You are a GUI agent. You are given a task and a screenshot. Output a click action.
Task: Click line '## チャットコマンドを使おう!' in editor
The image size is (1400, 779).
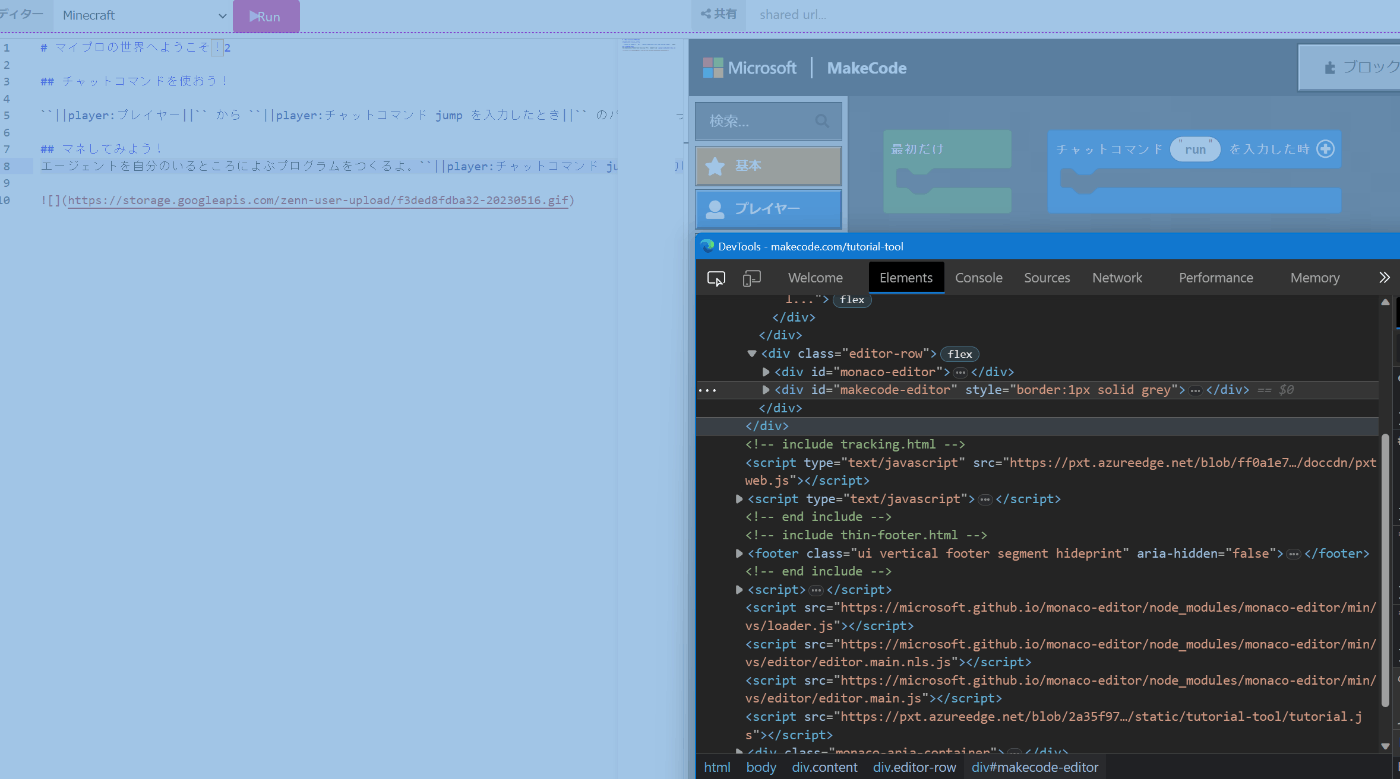click(135, 82)
